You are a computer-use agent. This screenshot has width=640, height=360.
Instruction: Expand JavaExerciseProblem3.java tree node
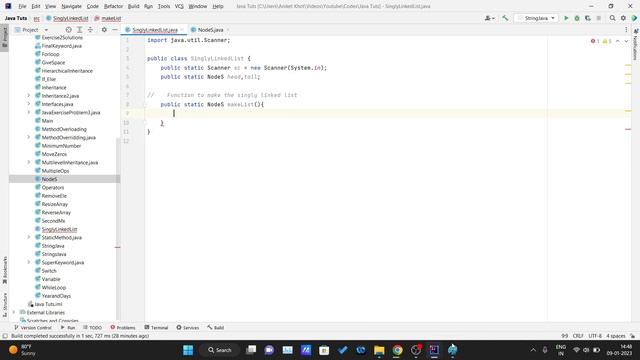pyautogui.click(x=29, y=112)
